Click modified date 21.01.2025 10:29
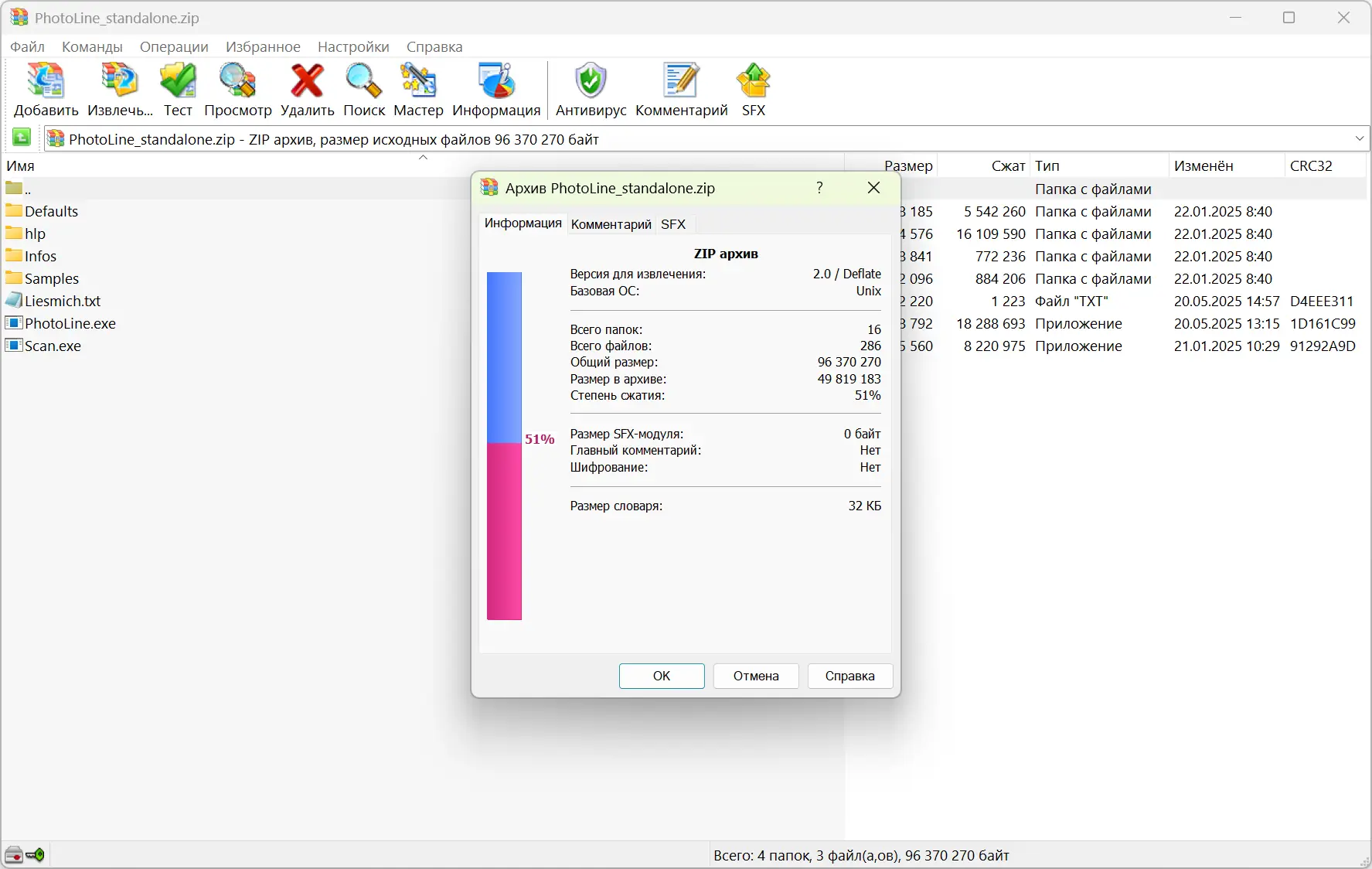The image size is (1372, 869). [x=1227, y=346]
